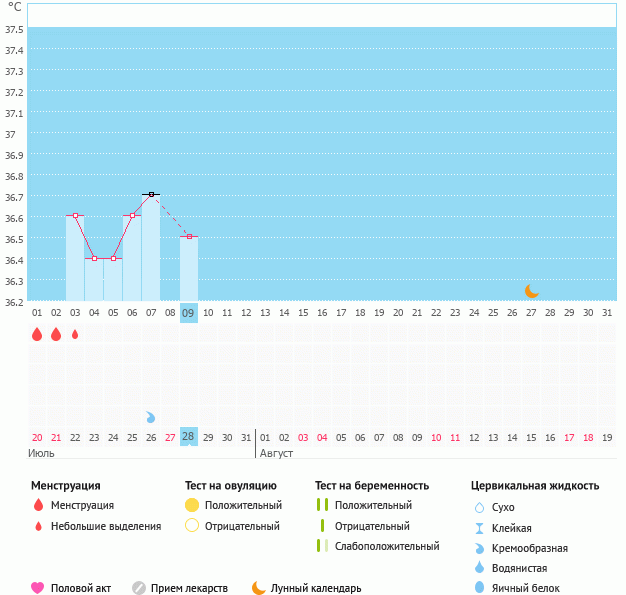Screen dimensions: 626x595
Task: Click the Лунный календарь moon icon in legend
Action: (259, 588)
